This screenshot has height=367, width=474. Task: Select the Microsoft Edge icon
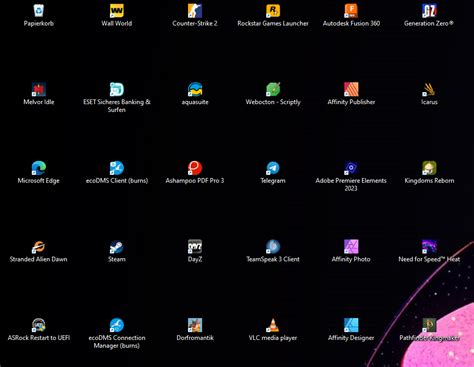click(39, 168)
